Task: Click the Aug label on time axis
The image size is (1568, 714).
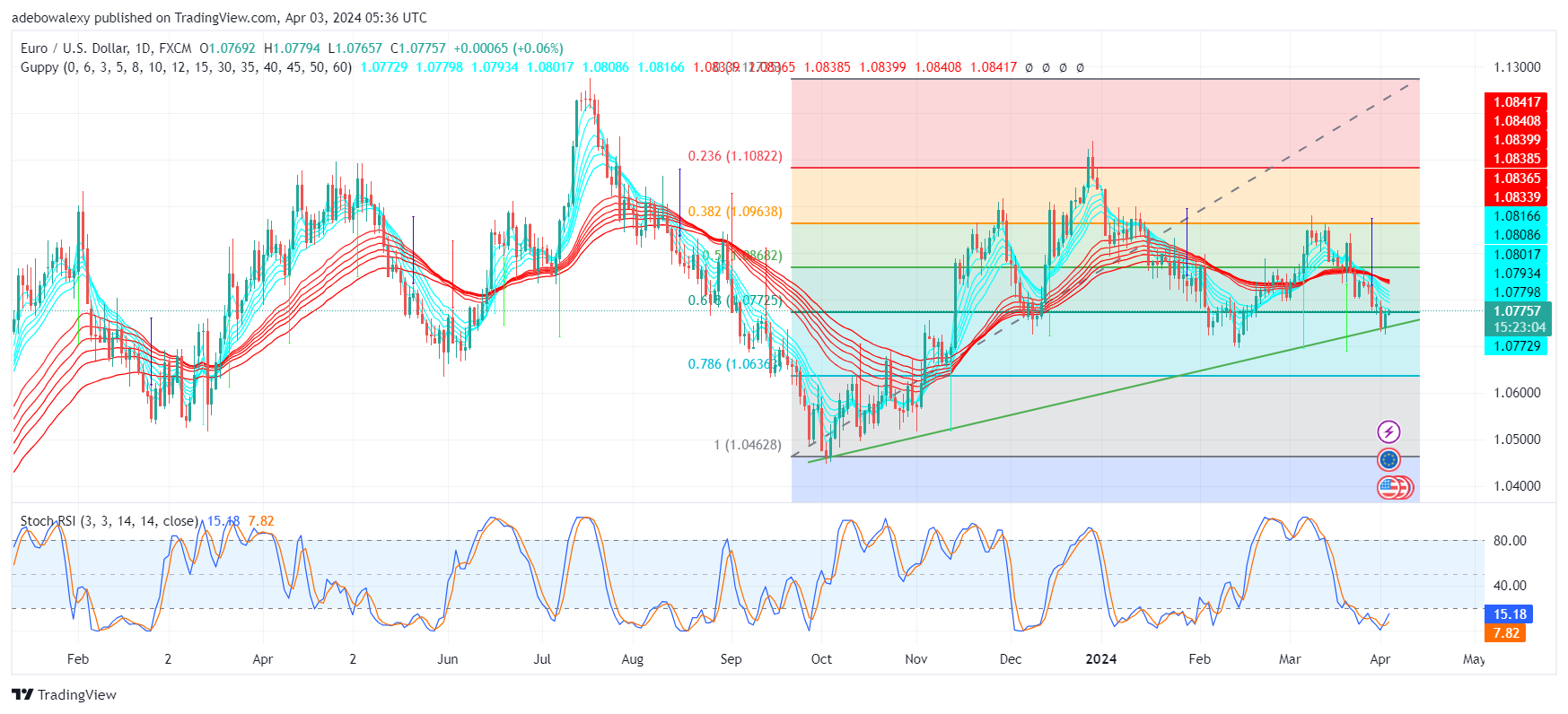Action: tap(633, 659)
